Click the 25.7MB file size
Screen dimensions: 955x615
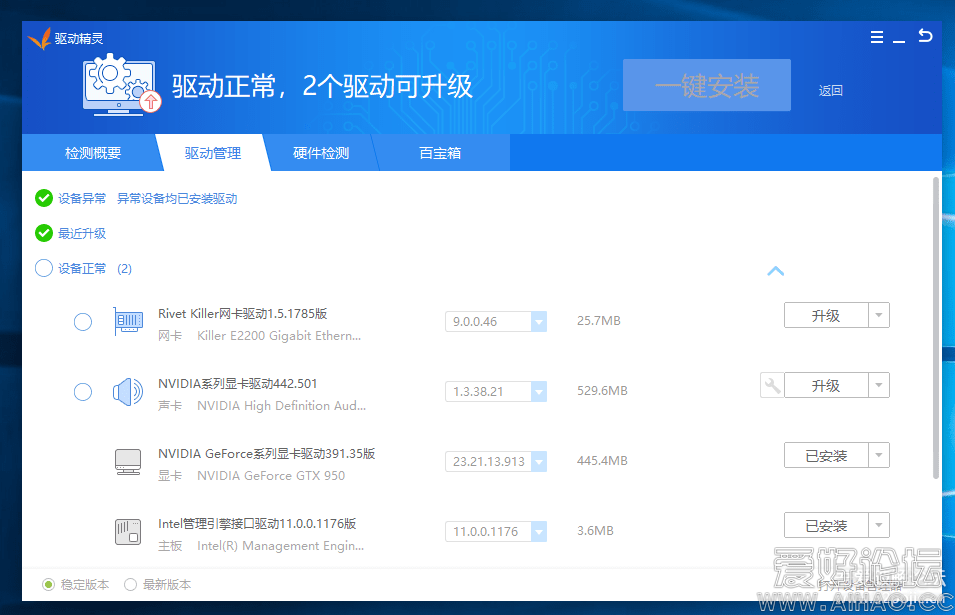pyautogui.click(x=599, y=321)
